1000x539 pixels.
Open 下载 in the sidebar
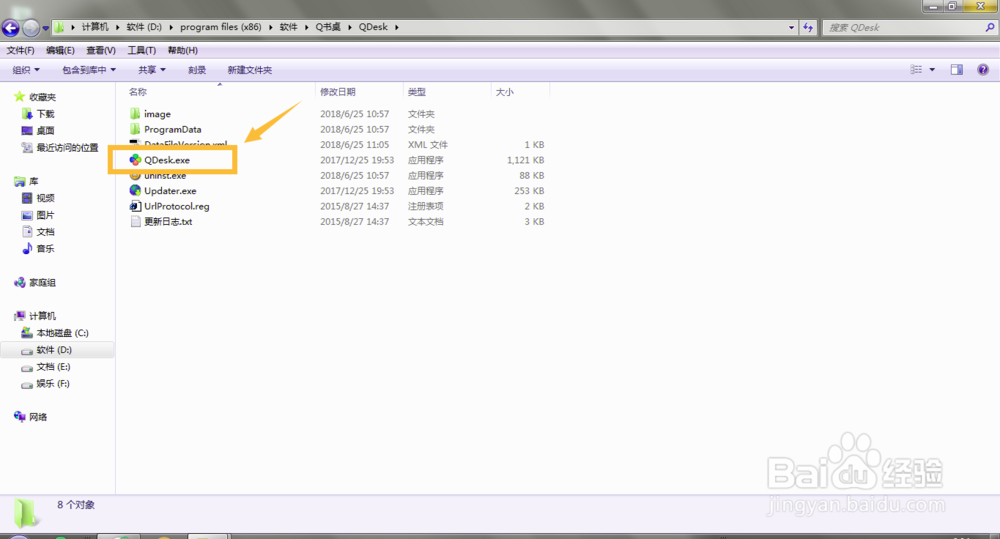(45, 114)
